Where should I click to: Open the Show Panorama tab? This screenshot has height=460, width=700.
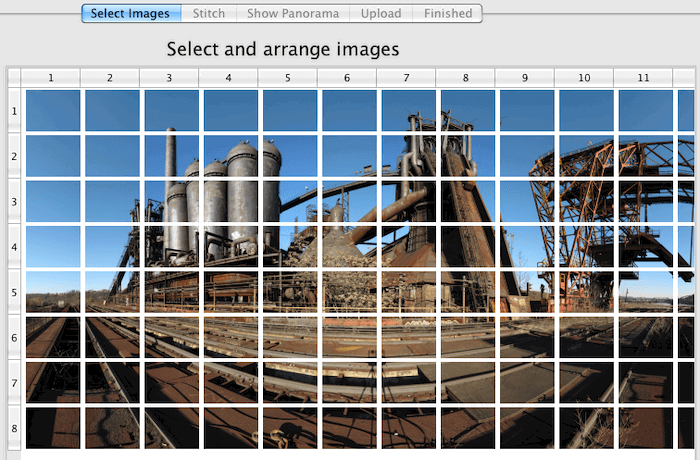(x=293, y=13)
